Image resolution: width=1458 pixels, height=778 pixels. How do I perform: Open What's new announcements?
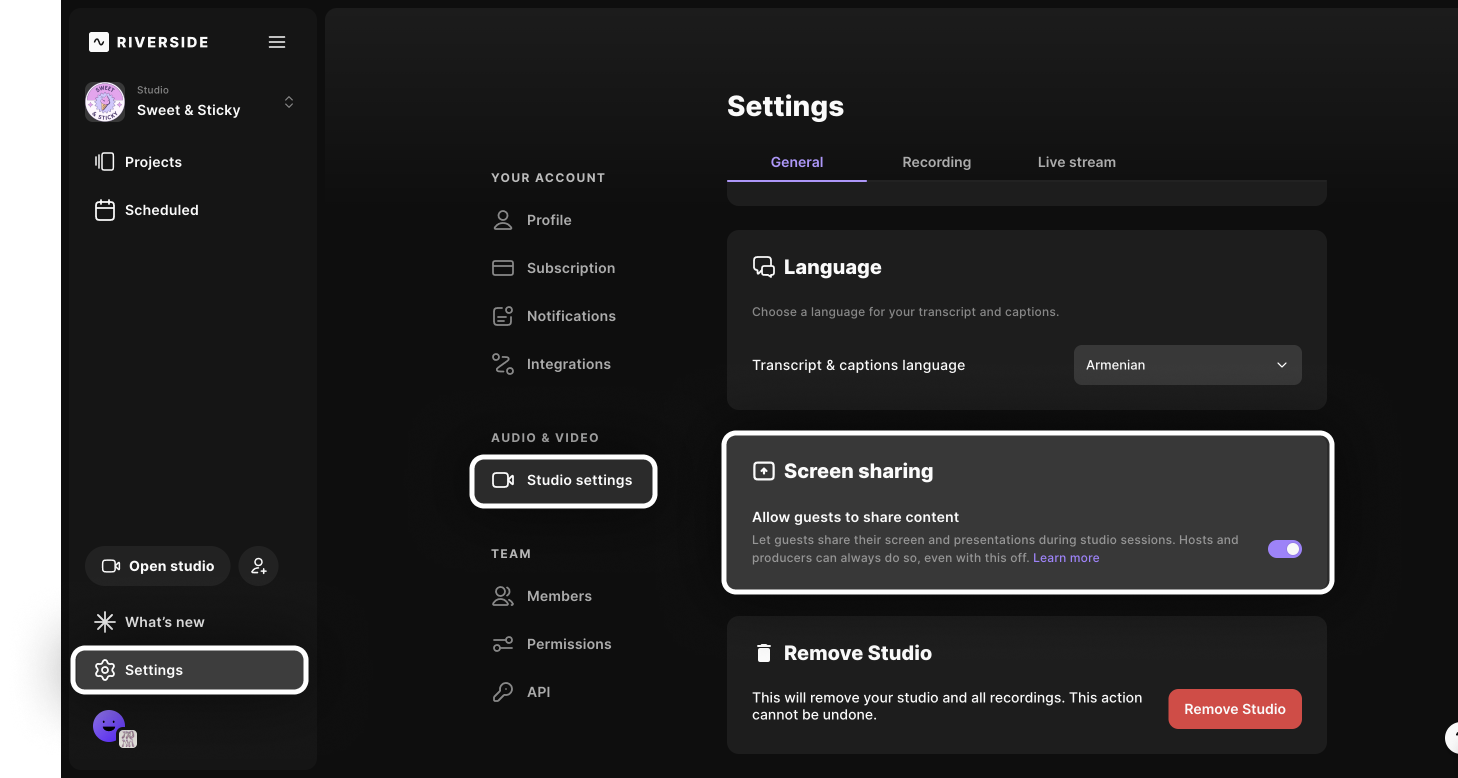(164, 622)
